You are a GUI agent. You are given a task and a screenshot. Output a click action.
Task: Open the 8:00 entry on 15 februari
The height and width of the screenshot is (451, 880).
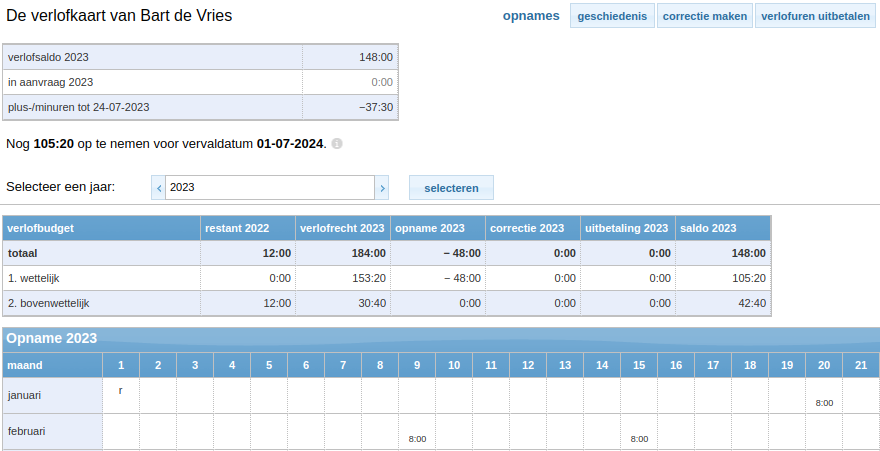(639, 439)
